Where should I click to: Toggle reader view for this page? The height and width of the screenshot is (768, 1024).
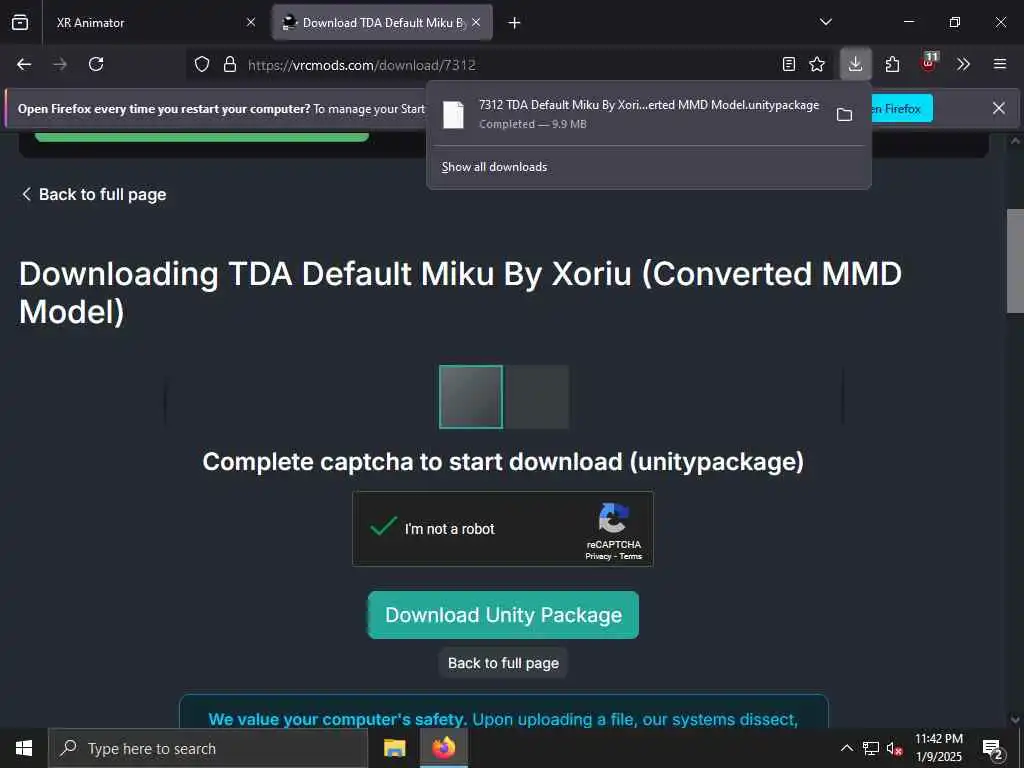point(789,64)
